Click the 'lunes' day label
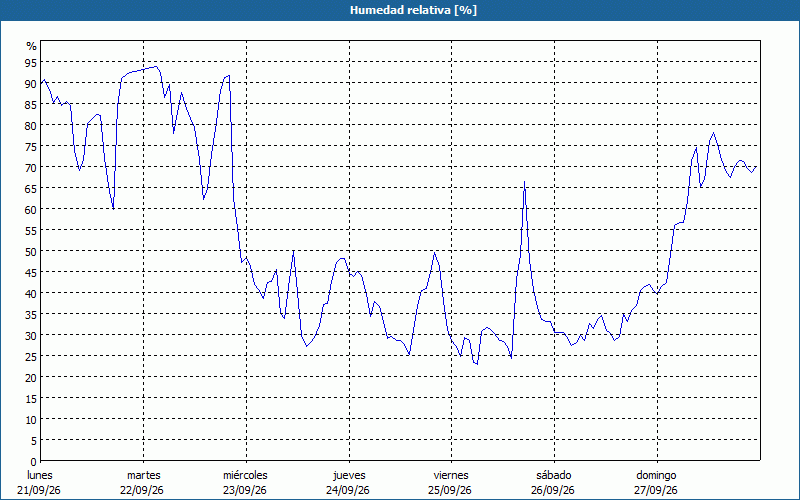Image resolution: width=800 pixels, height=500 pixels. (40, 475)
